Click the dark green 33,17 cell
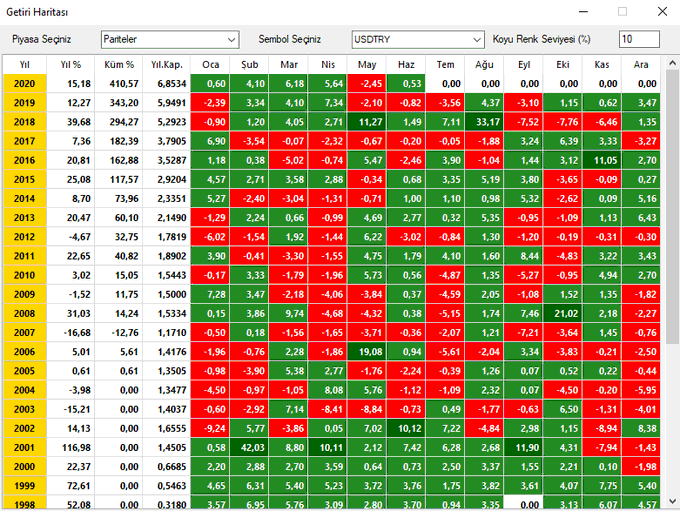Screen dimensions: 680x511 point(484,122)
